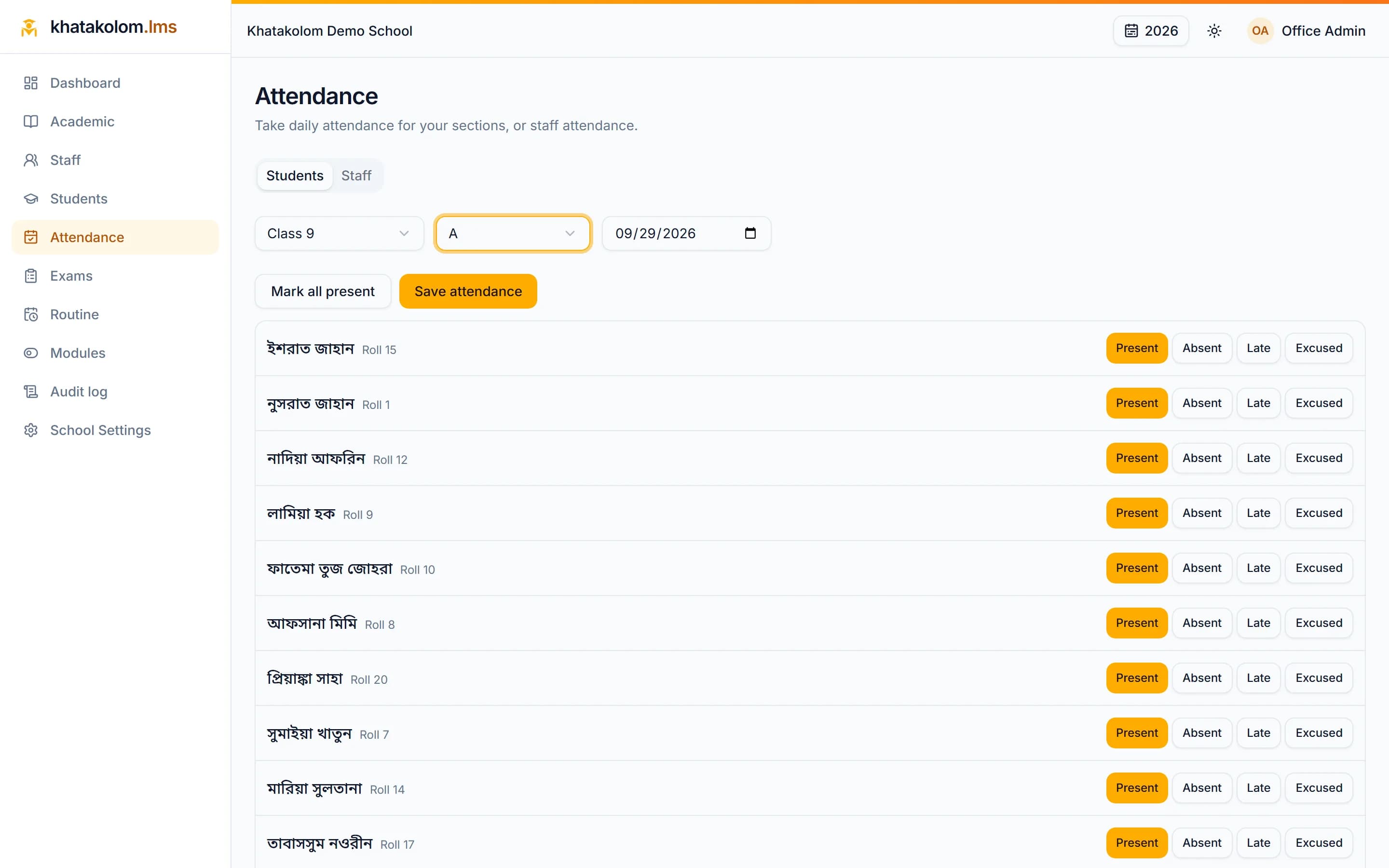This screenshot has width=1389, height=868.
Task: Click the Exams clipboard icon
Action: pos(31,276)
